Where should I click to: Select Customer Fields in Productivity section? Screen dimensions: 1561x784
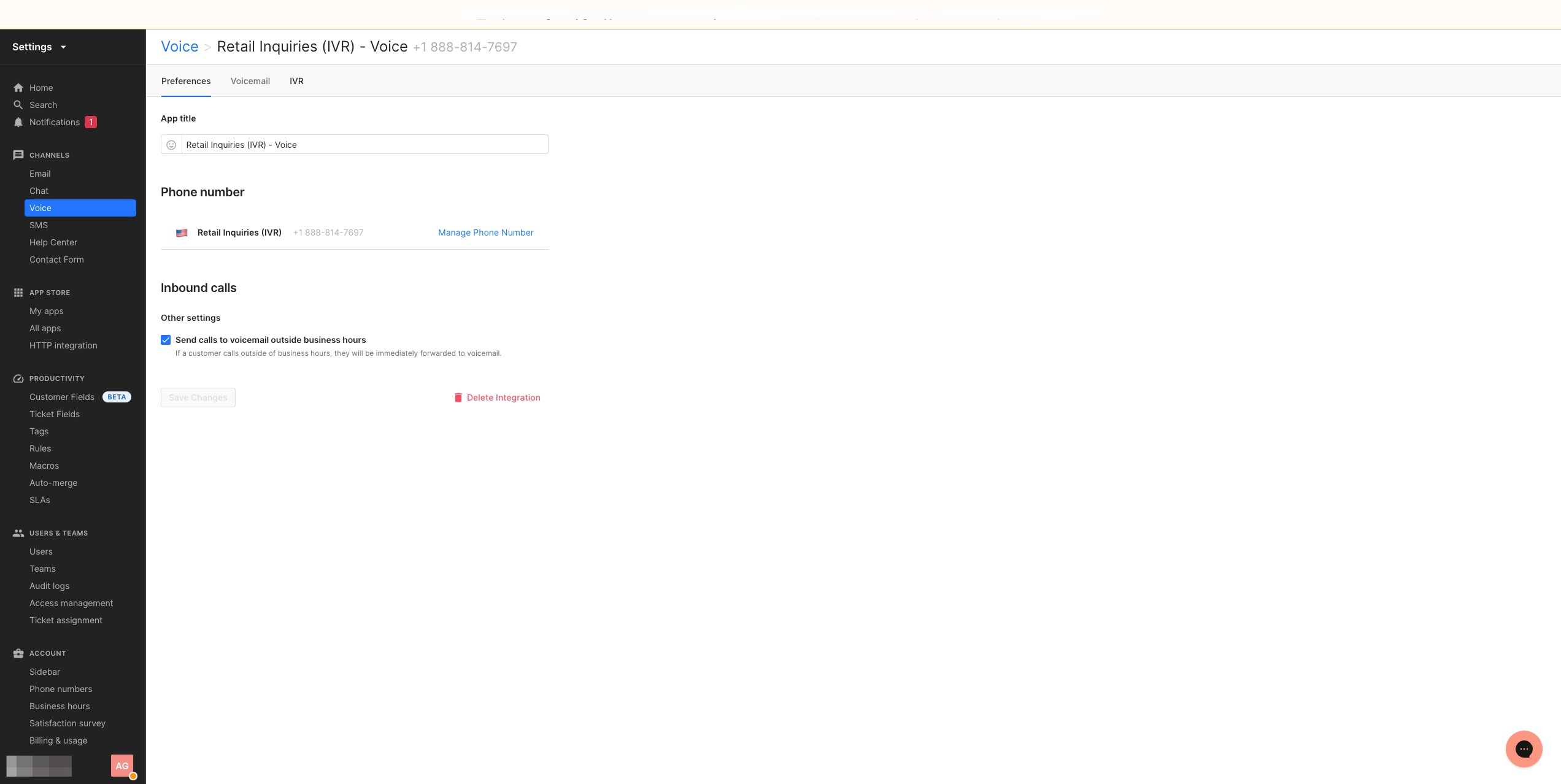tap(62, 397)
